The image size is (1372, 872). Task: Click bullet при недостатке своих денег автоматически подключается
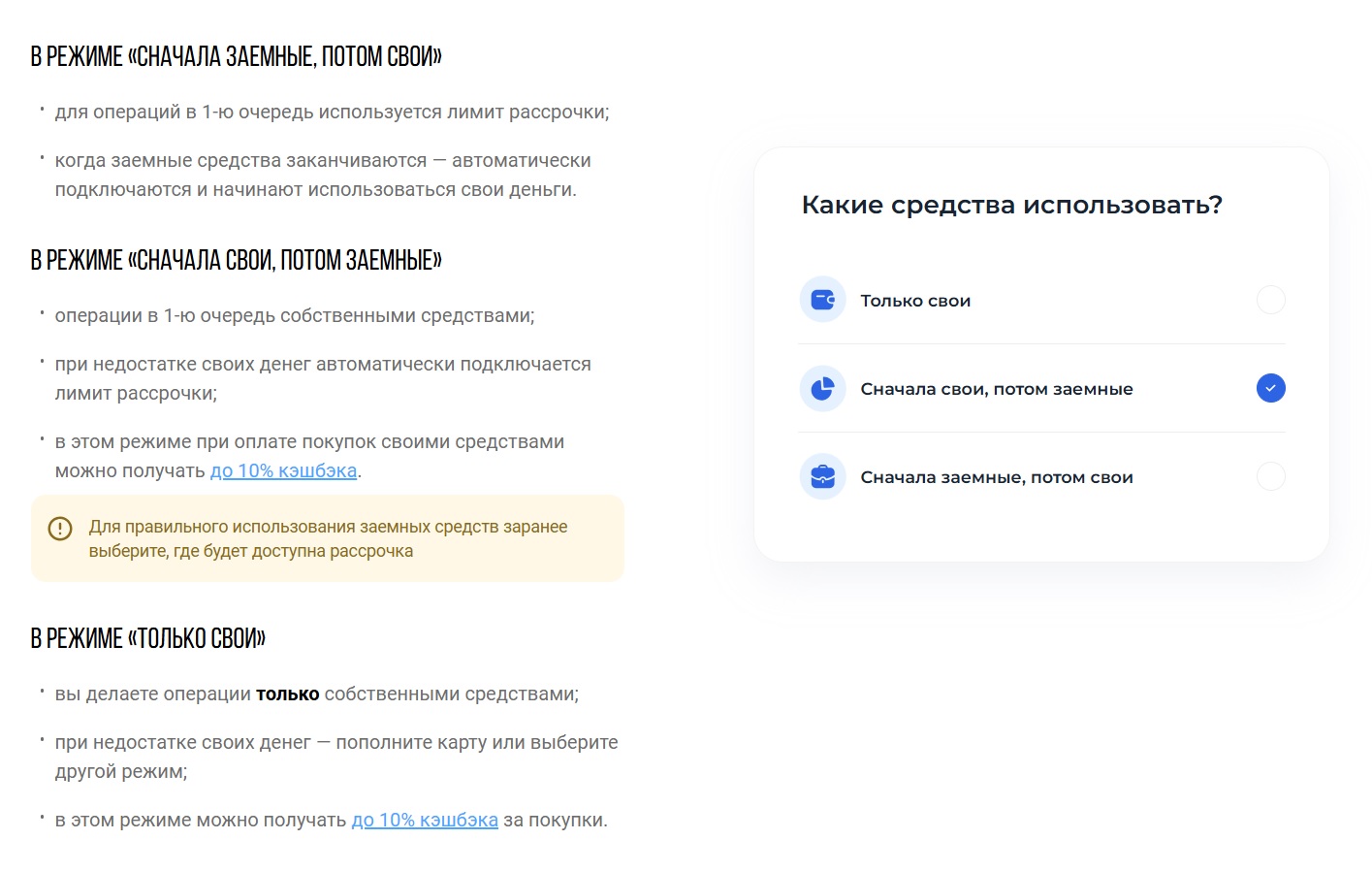(x=323, y=378)
